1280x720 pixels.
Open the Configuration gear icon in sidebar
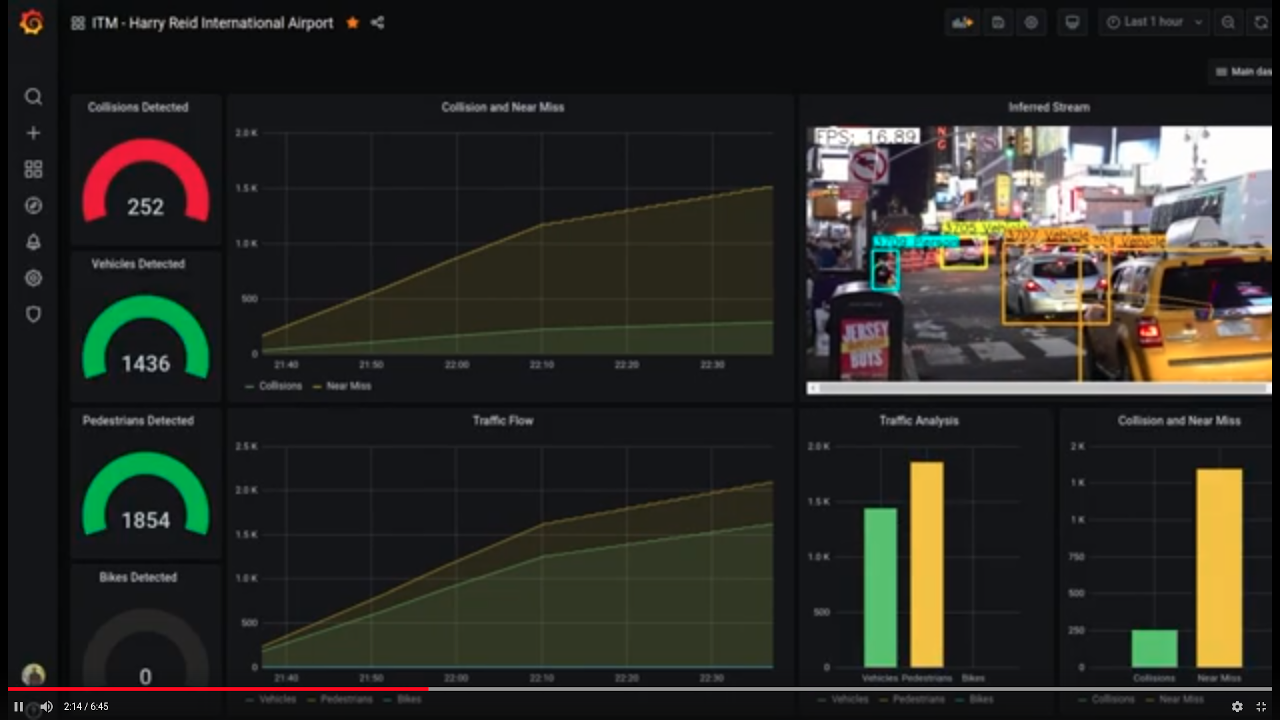[33, 278]
